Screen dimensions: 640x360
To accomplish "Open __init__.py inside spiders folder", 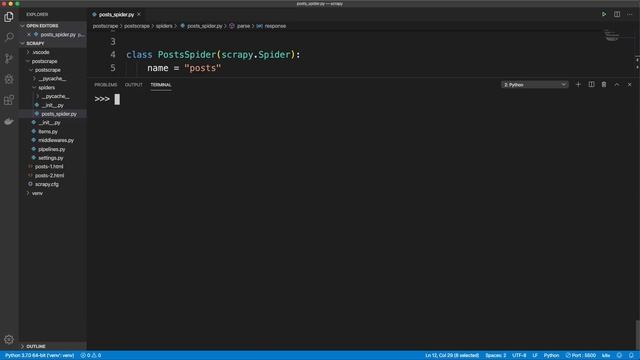I will pos(52,105).
